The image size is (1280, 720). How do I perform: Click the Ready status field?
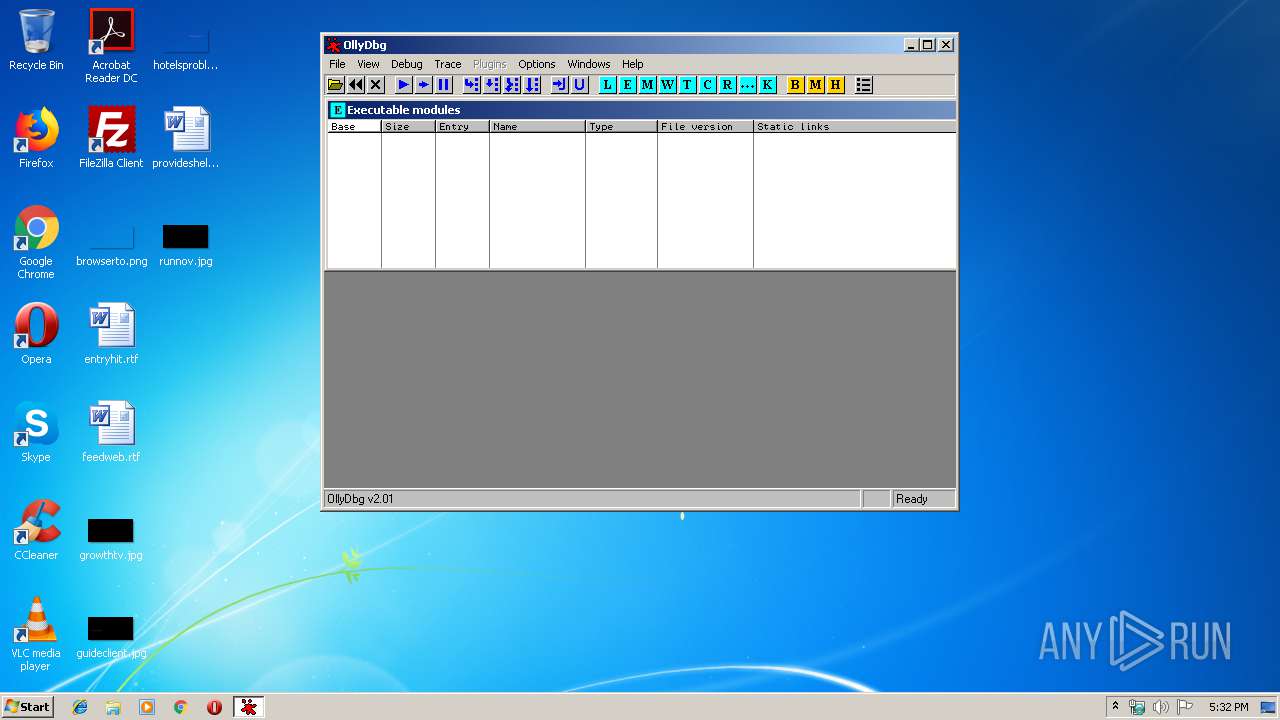tap(923, 499)
